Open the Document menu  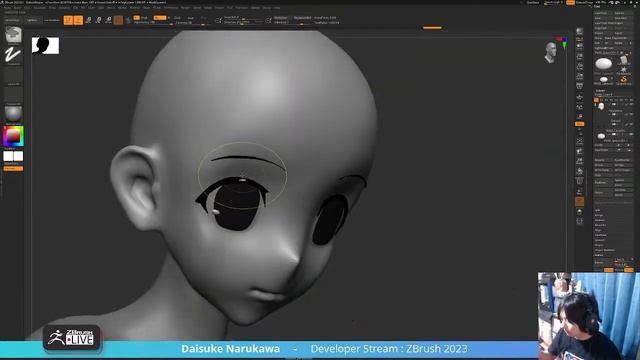[x=40, y=8]
